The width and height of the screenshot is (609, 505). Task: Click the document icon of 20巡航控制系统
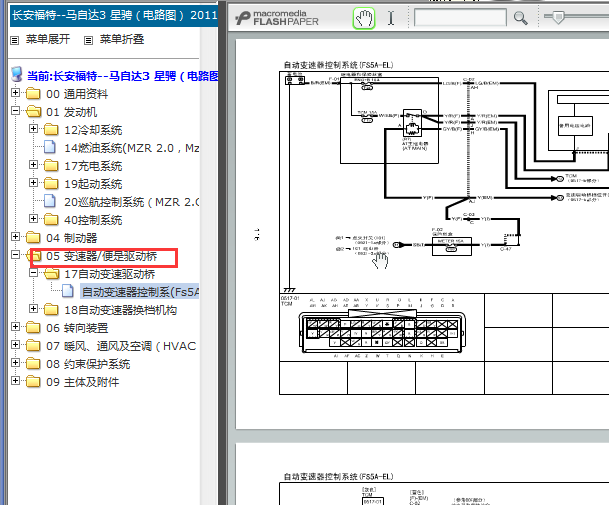click(x=49, y=201)
